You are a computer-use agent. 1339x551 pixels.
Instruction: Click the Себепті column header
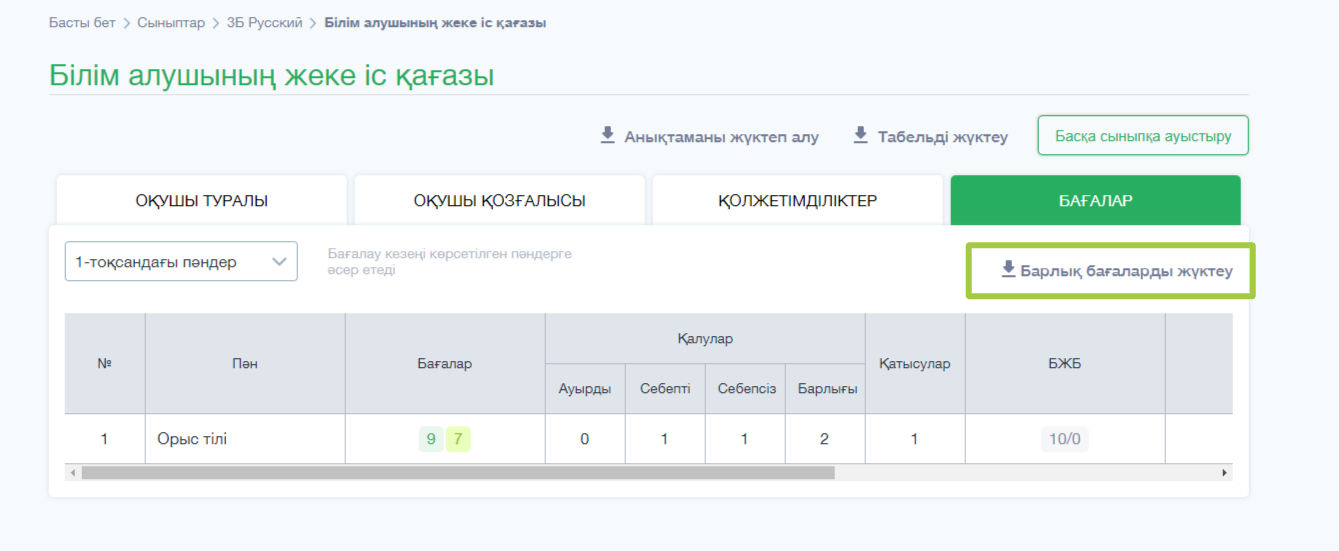pyautogui.click(x=665, y=389)
